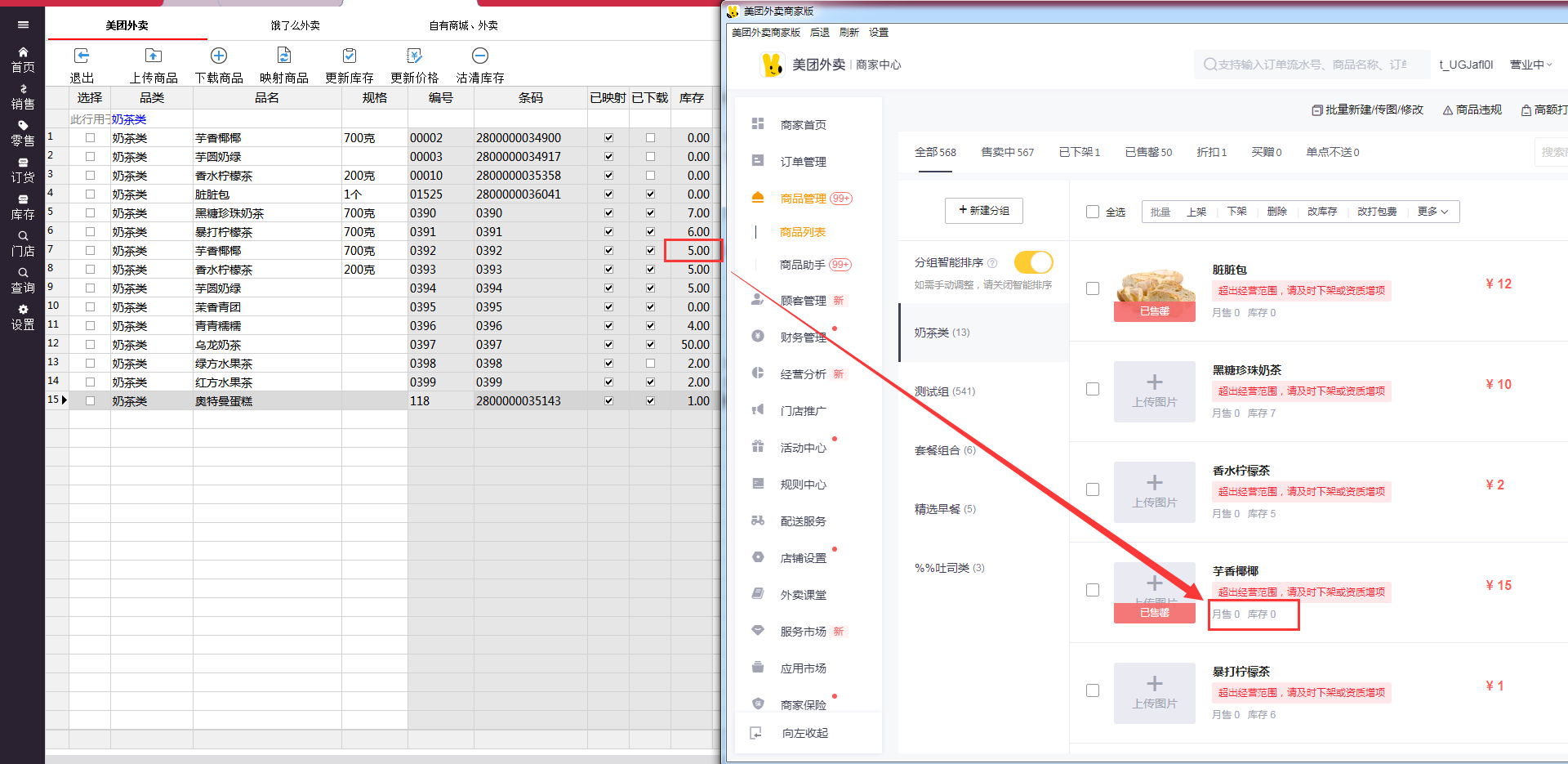
Task: Click the 刷新 refresh menu item
Action: (x=849, y=33)
